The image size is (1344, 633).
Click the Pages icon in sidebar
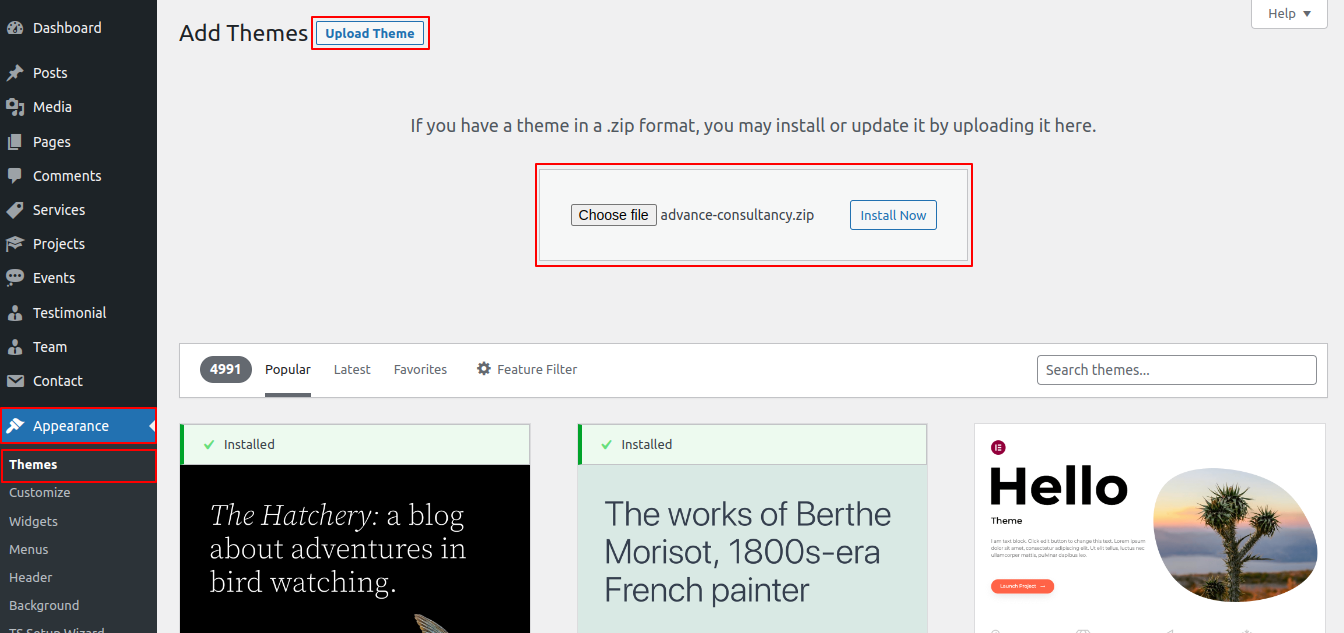coord(15,142)
